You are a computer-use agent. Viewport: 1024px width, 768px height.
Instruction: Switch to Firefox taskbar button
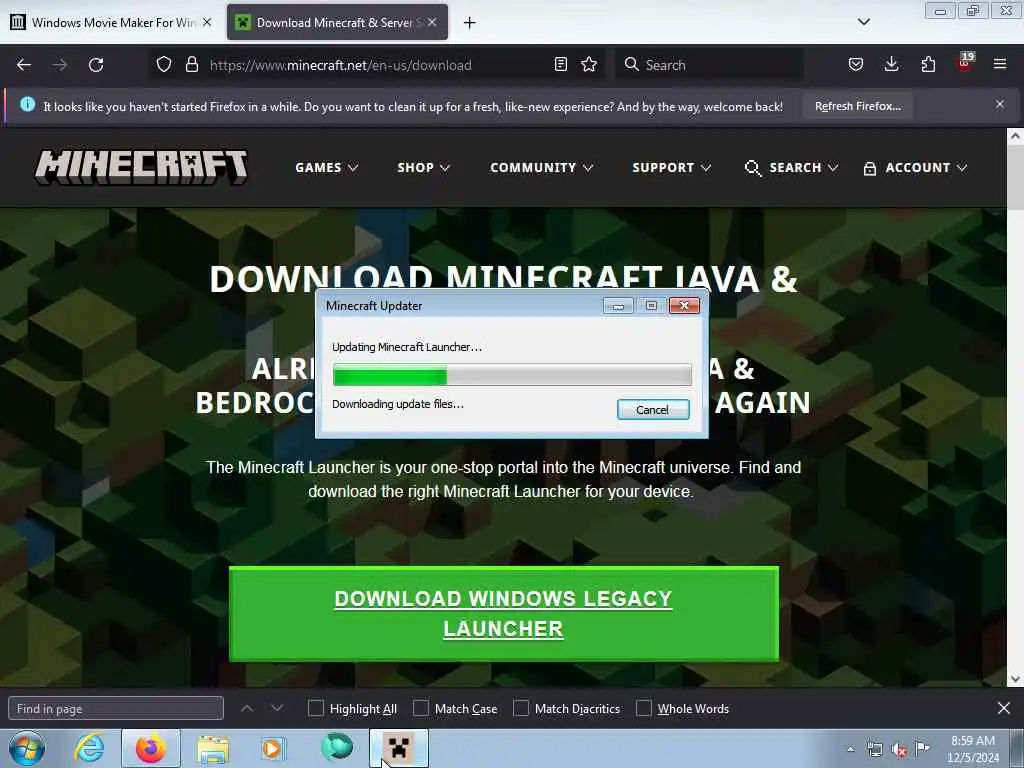tap(151, 748)
